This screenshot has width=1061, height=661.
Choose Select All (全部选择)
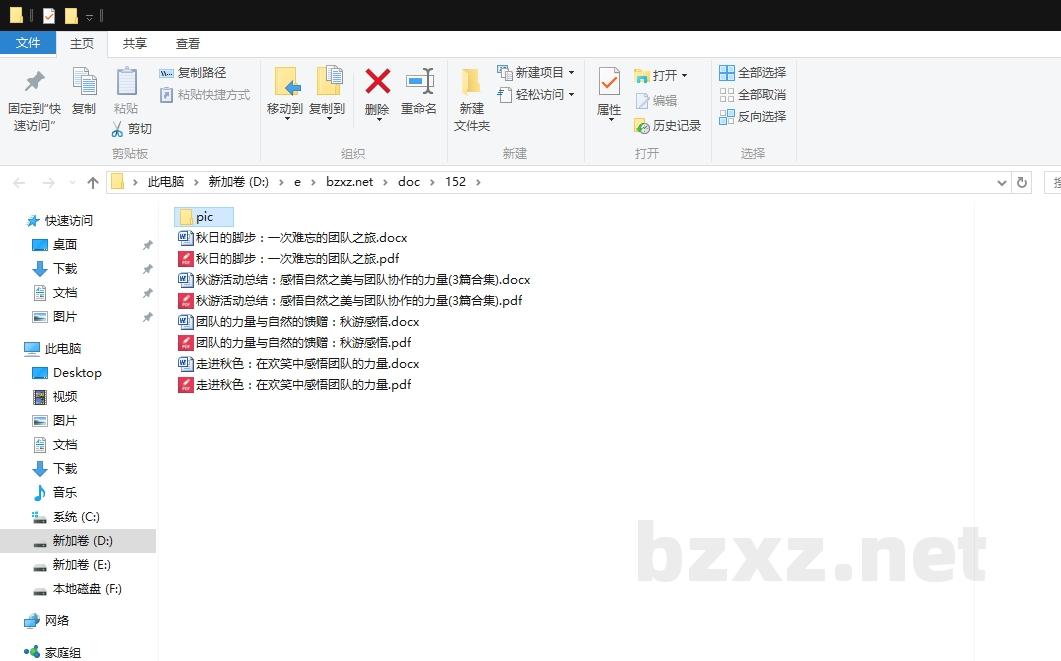(x=752, y=73)
